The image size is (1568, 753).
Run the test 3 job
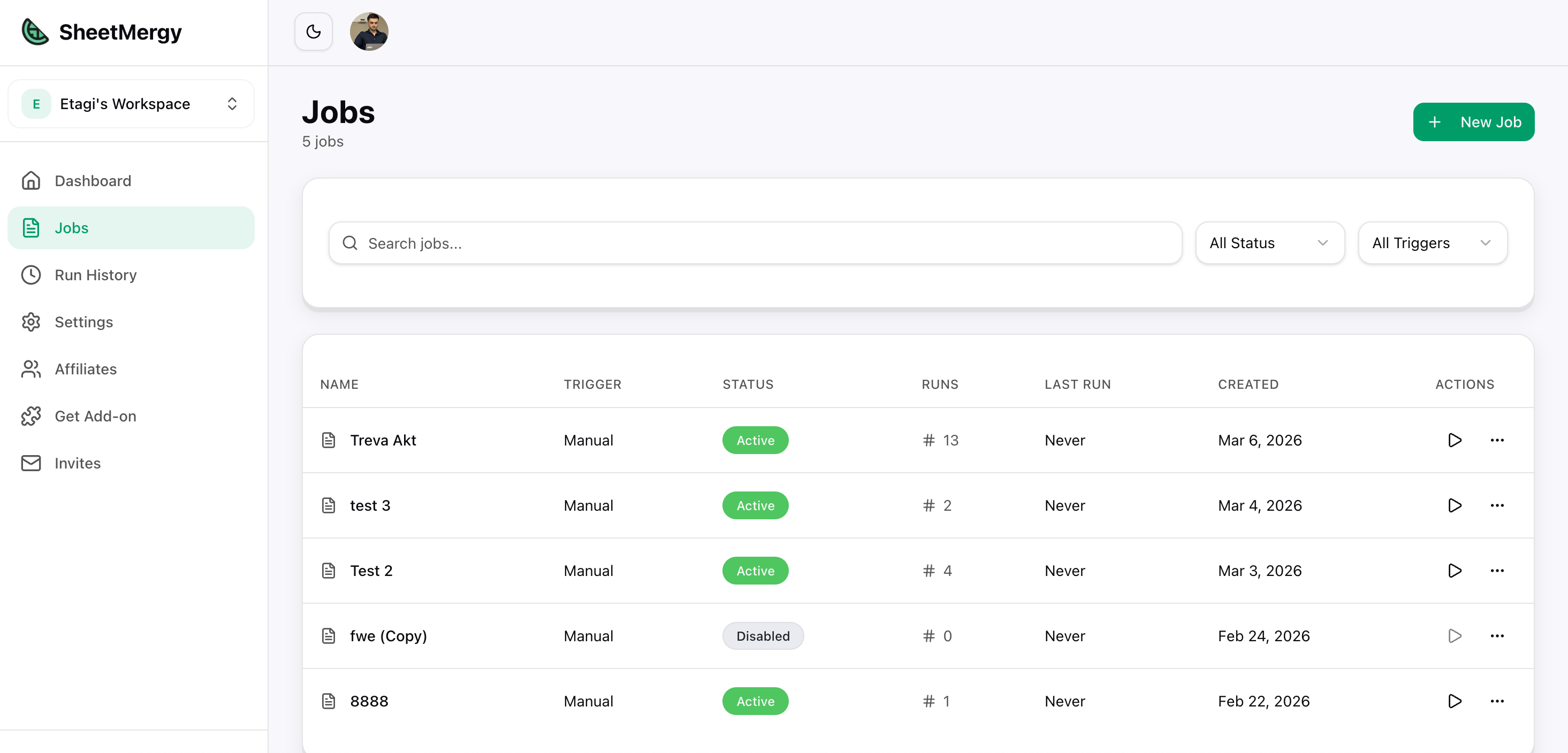[x=1454, y=505]
